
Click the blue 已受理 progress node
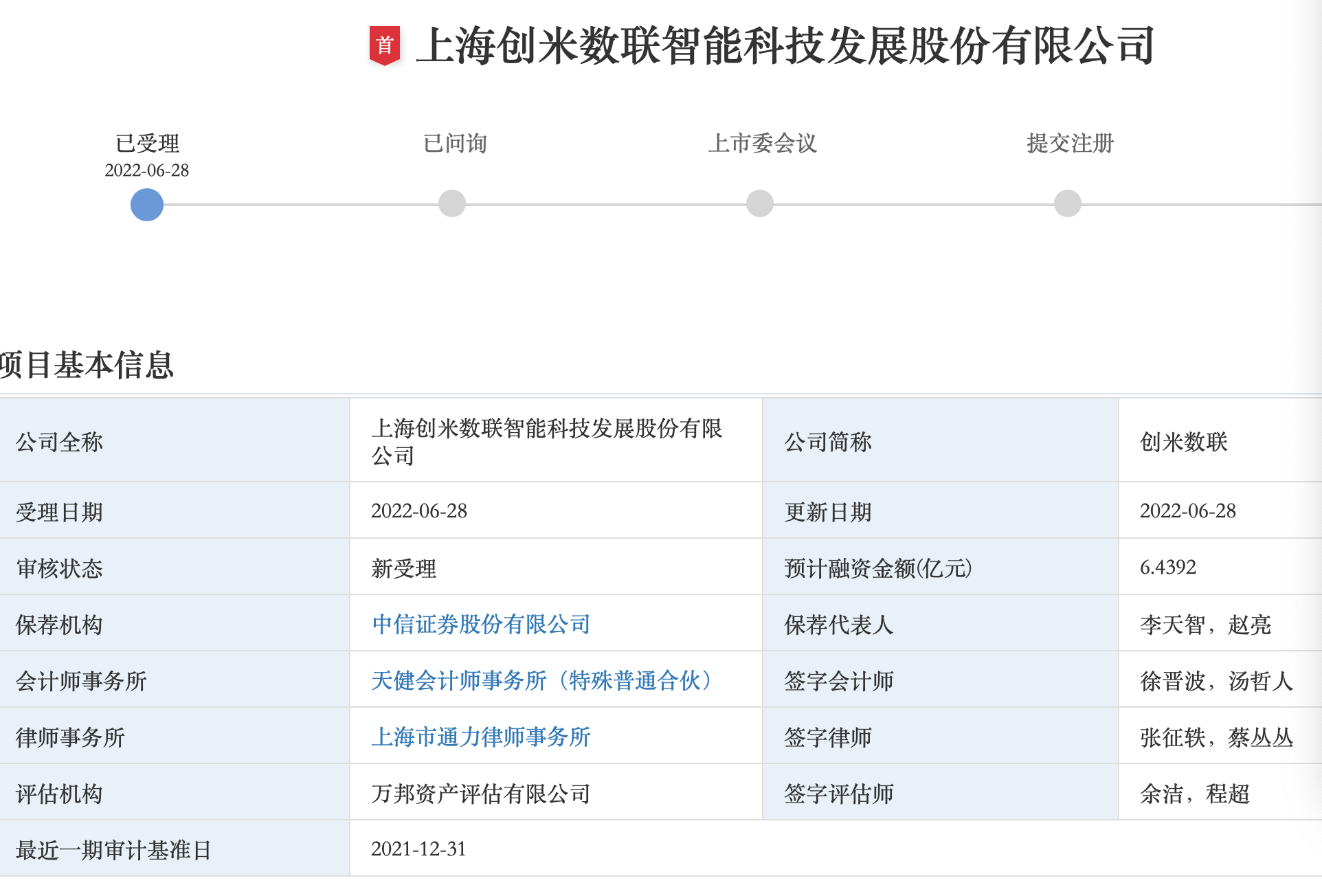[147, 204]
